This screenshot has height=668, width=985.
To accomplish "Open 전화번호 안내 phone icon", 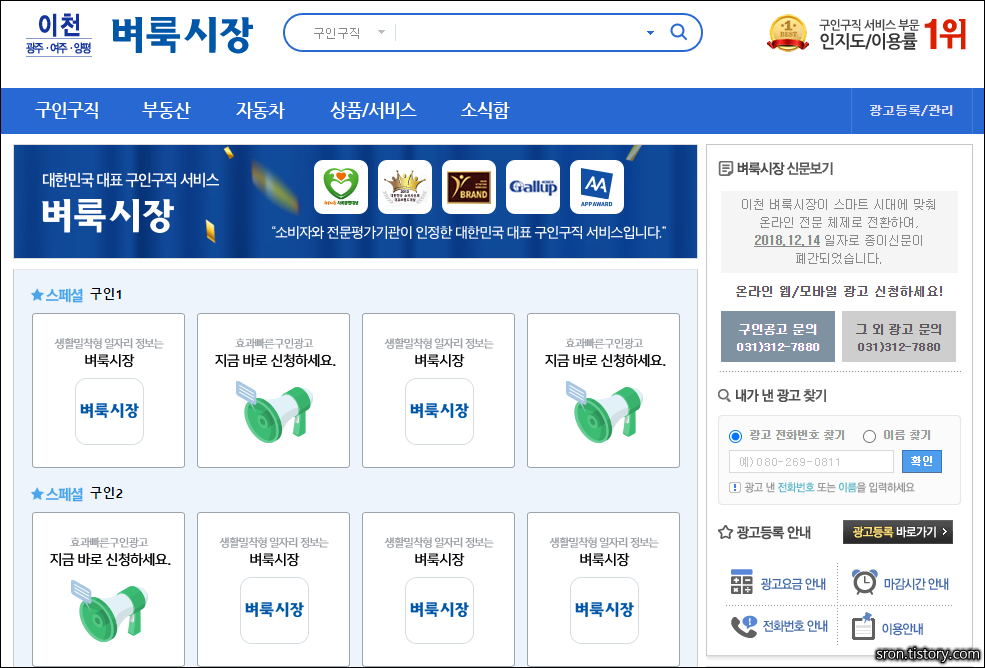I will pos(744,627).
